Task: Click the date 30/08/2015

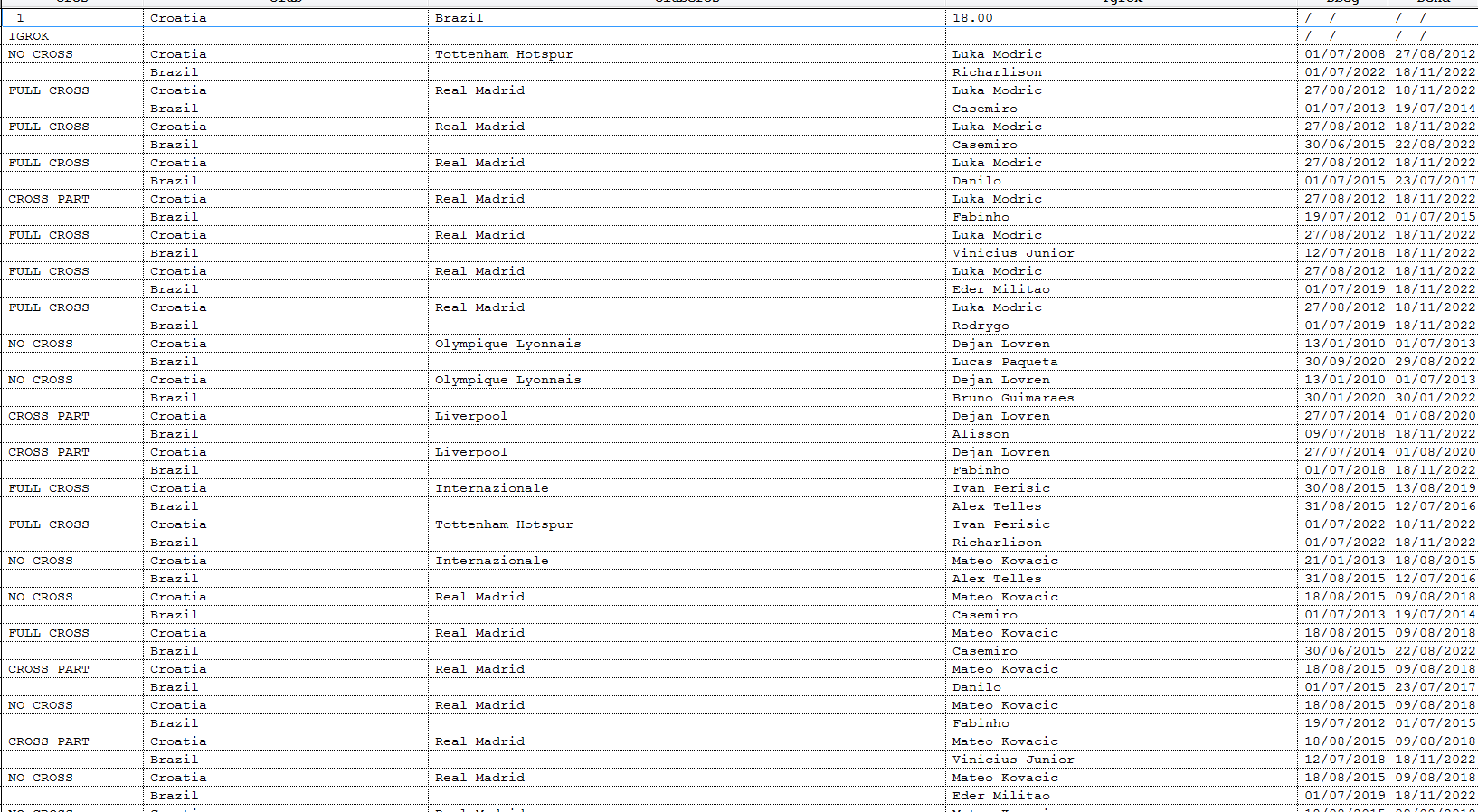Action: click(1345, 488)
